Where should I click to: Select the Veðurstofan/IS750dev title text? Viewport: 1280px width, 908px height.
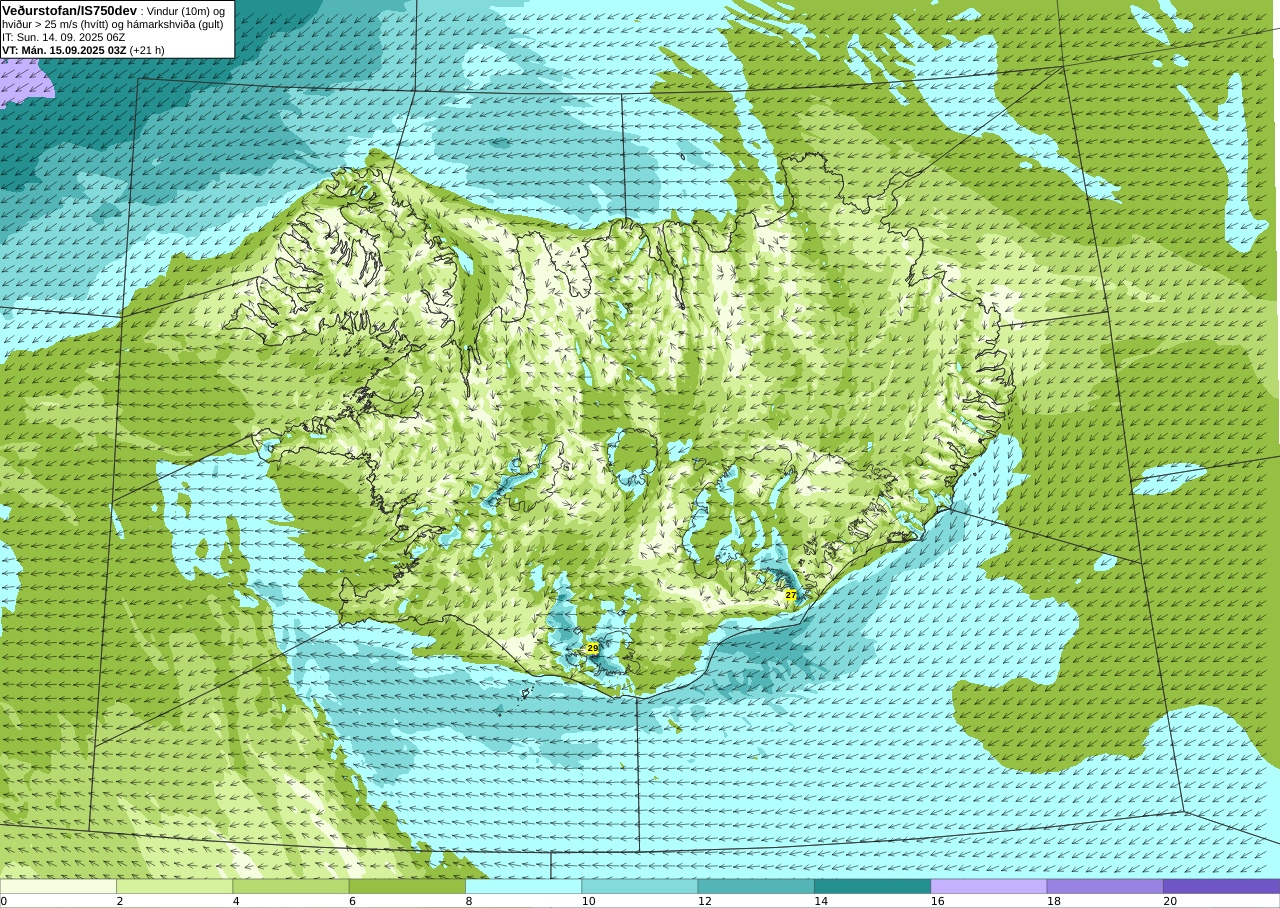click(70, 10)
